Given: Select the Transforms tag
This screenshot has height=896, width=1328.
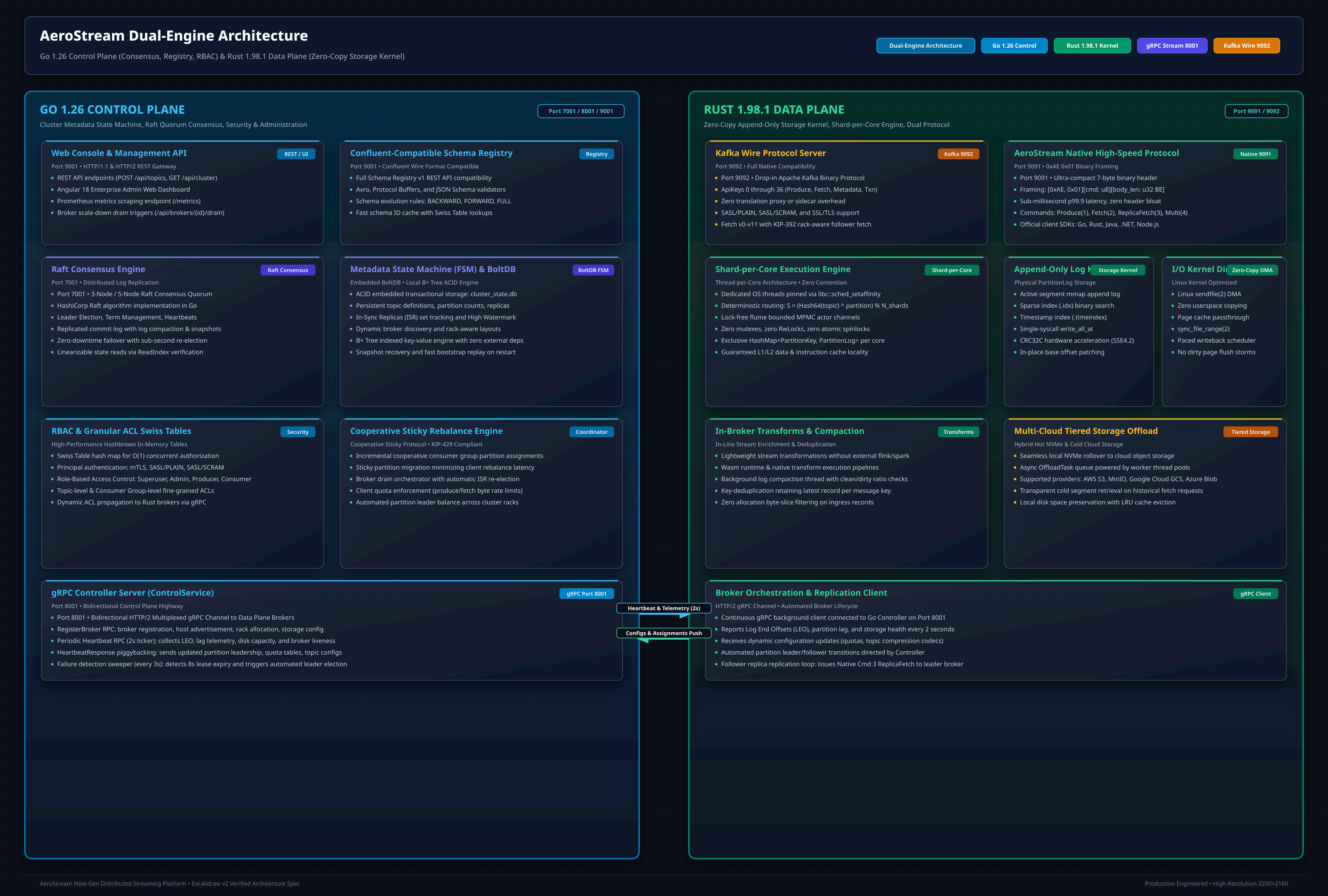Looking at the screenshot, I should pyautogui.click(x=958, y=432).
